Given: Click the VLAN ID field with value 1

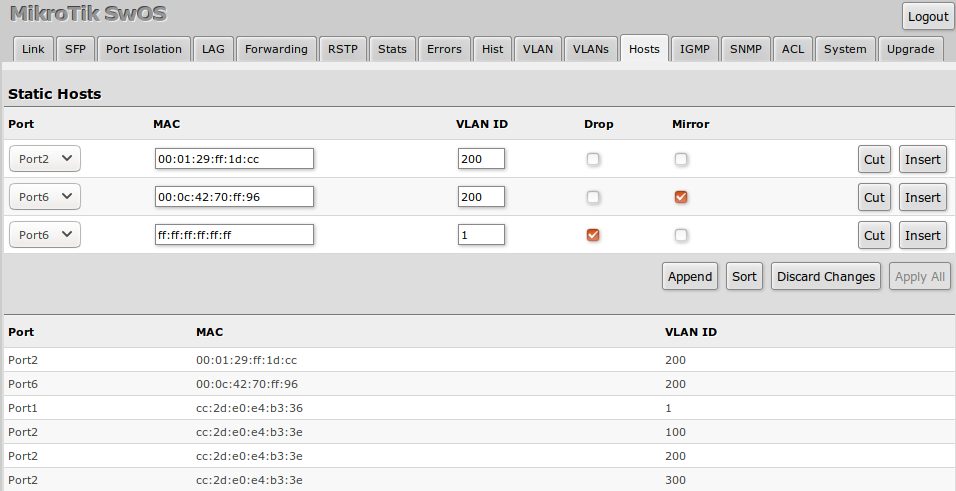Looking at the screenshot, I should [x=481, y=235].
